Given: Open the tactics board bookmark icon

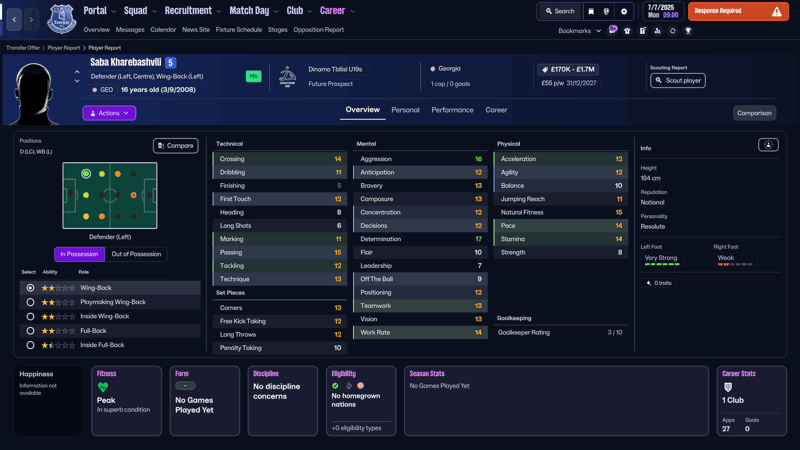Looking at the screenshot, I should click(642, 31).
